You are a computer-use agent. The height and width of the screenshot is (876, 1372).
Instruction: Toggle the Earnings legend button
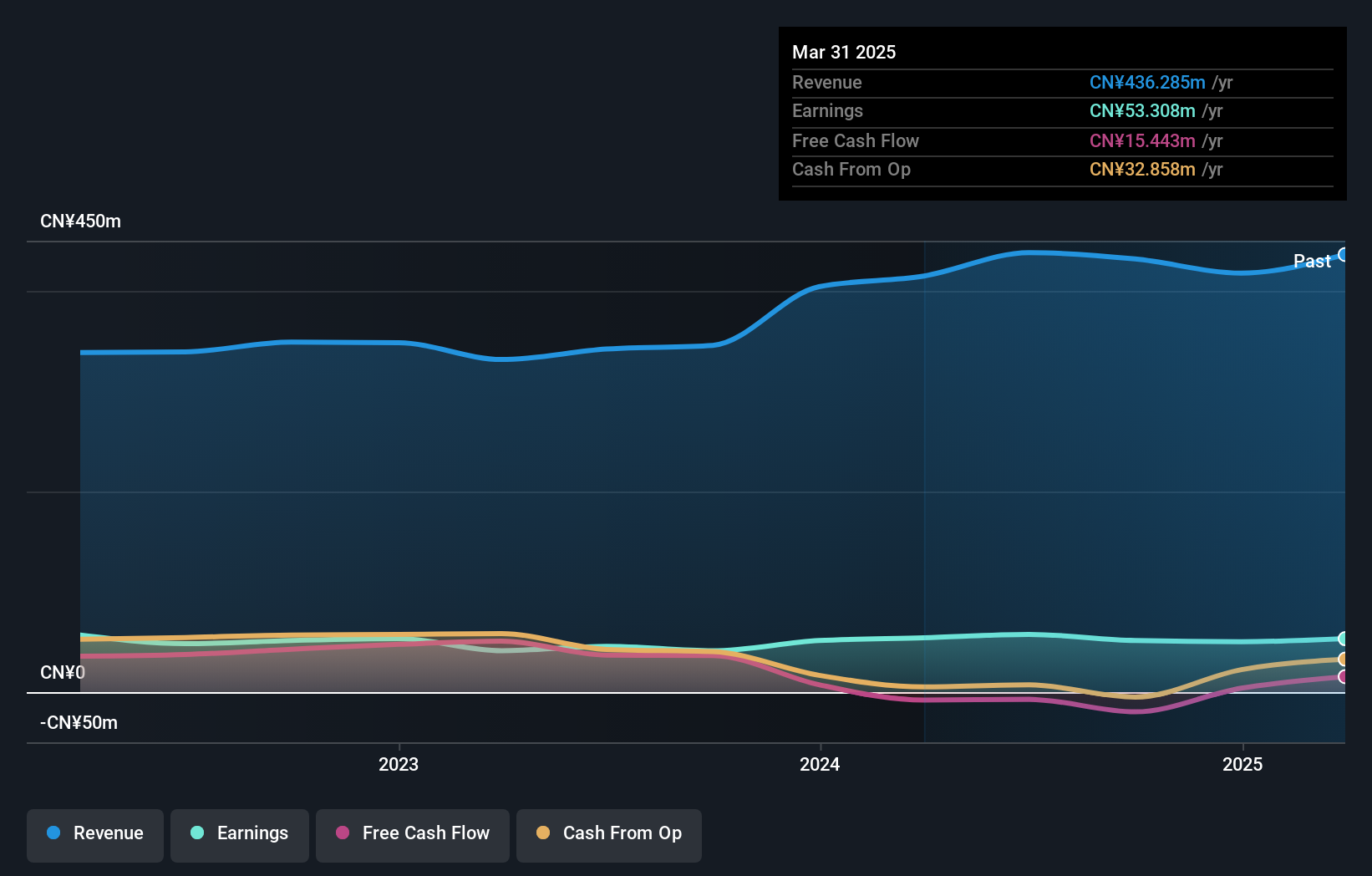point(240,835)
